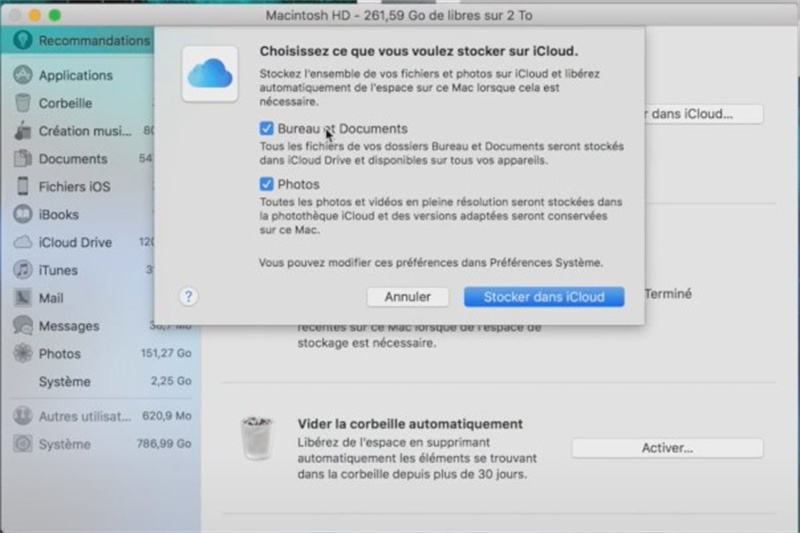Screen dimensions: 800x533
Task: Select Création musi… row in sidebar
Action: 78,131
